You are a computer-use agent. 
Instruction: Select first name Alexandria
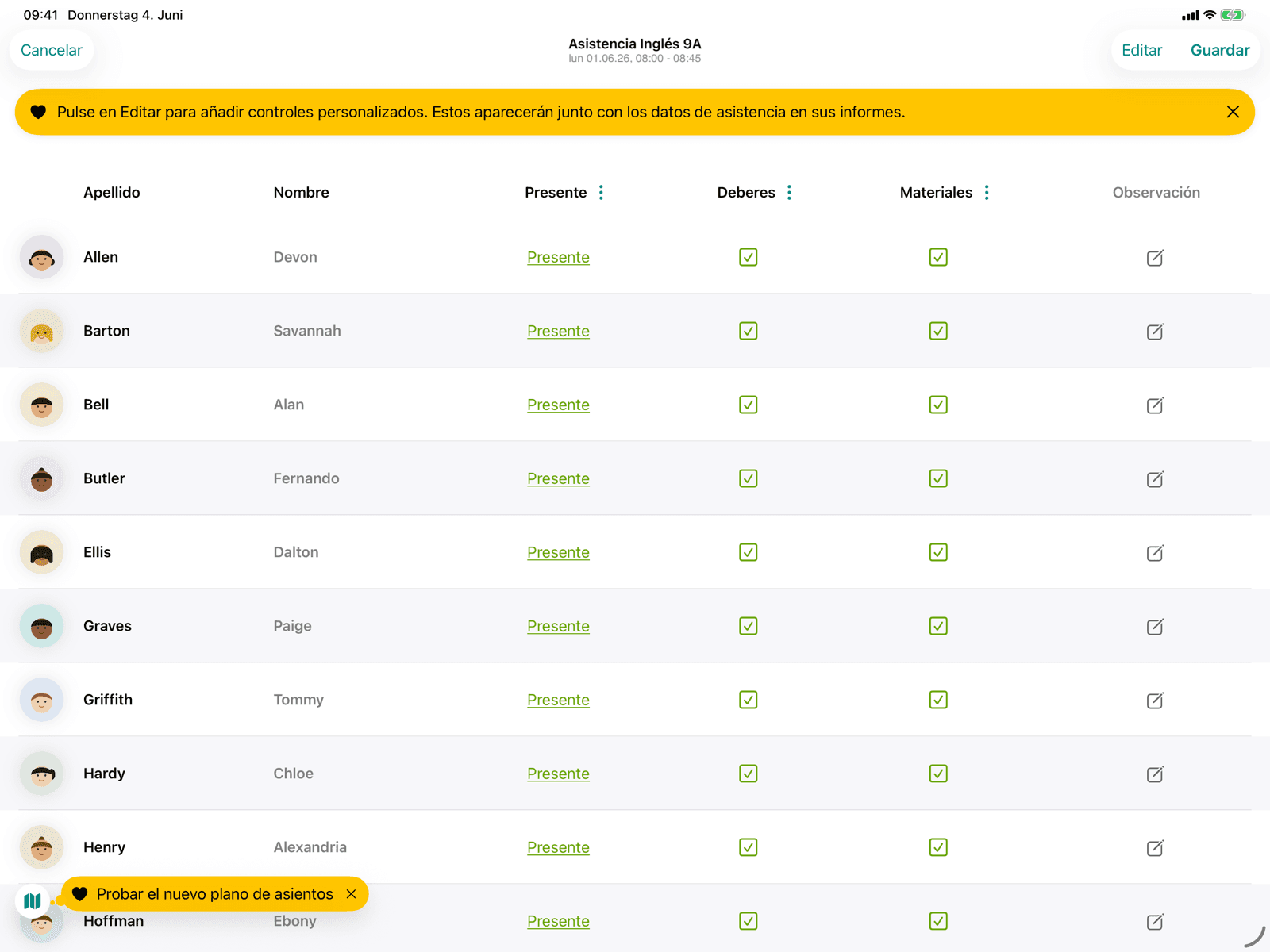click(310, 847)
